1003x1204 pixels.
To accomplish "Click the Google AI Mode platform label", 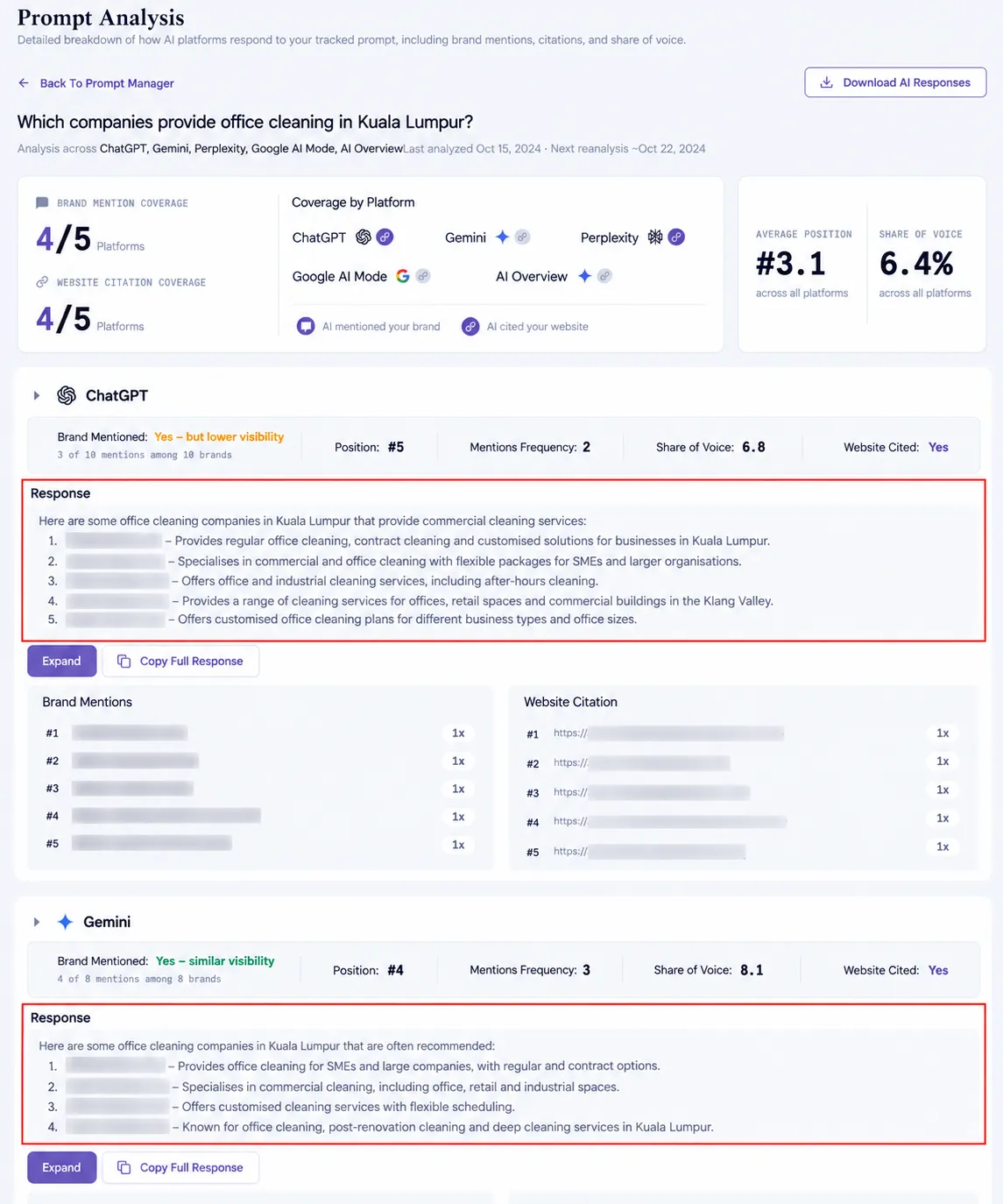I will (x=340, y=276).
